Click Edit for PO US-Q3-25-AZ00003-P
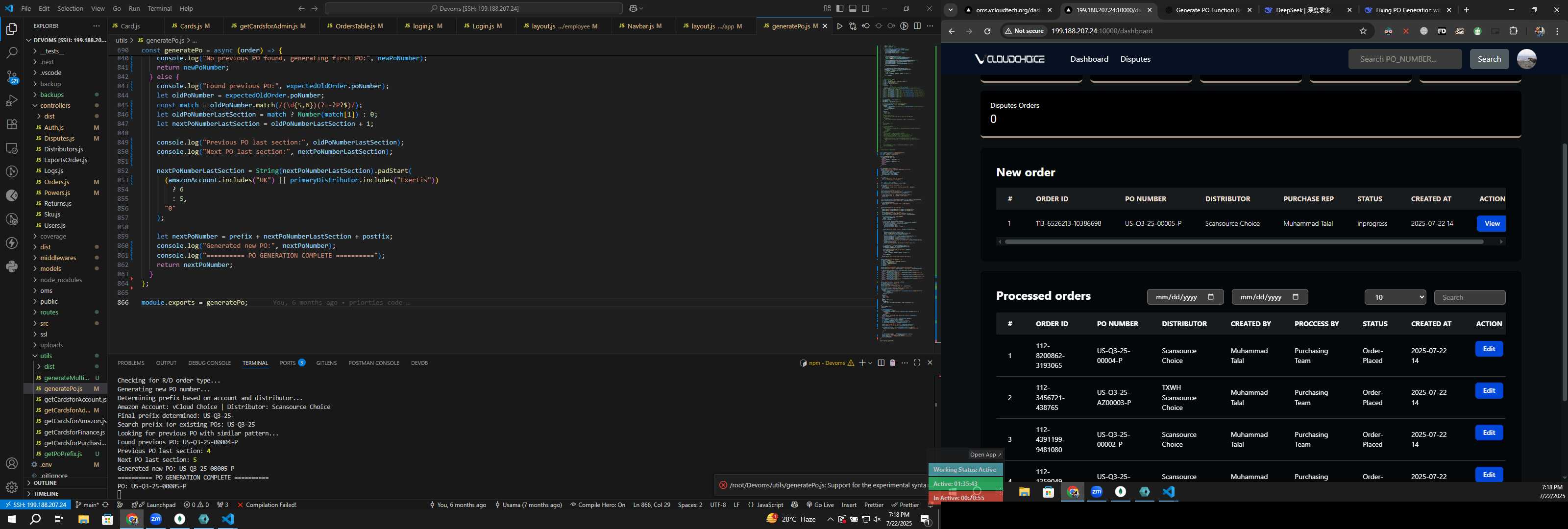The image size is (1568, 529). click(1489, 391)
